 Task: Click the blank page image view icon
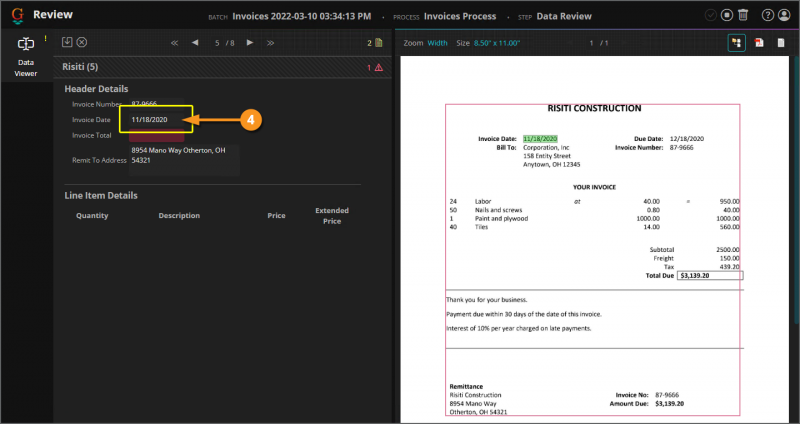781,43
